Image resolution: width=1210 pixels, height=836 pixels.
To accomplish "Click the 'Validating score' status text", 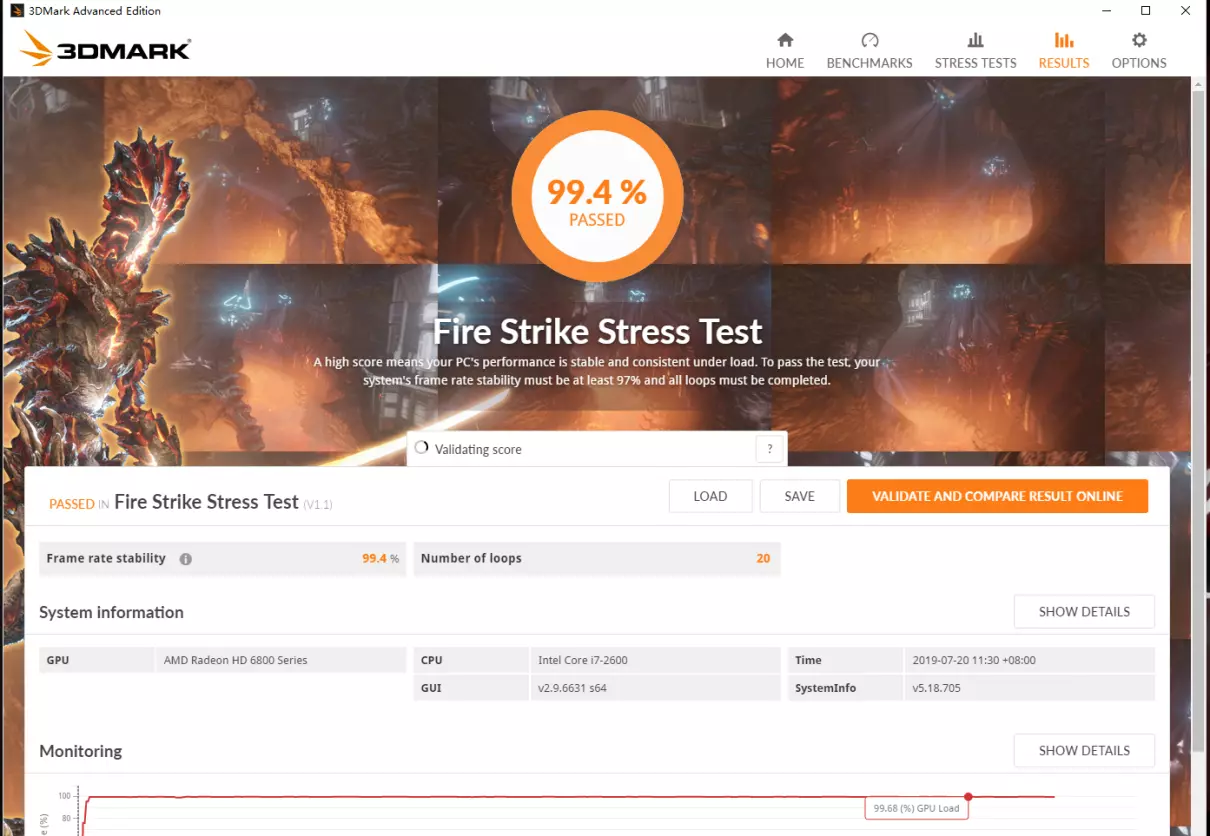I will 478,449.
